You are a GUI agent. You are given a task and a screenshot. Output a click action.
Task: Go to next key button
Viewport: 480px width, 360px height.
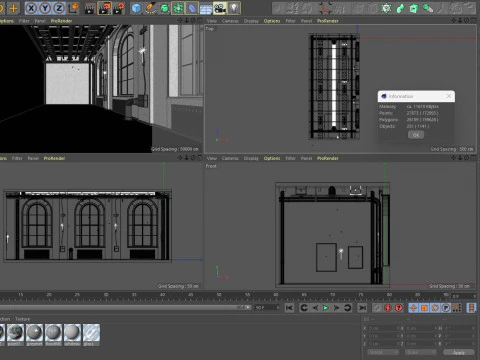(x=347, y=308)
